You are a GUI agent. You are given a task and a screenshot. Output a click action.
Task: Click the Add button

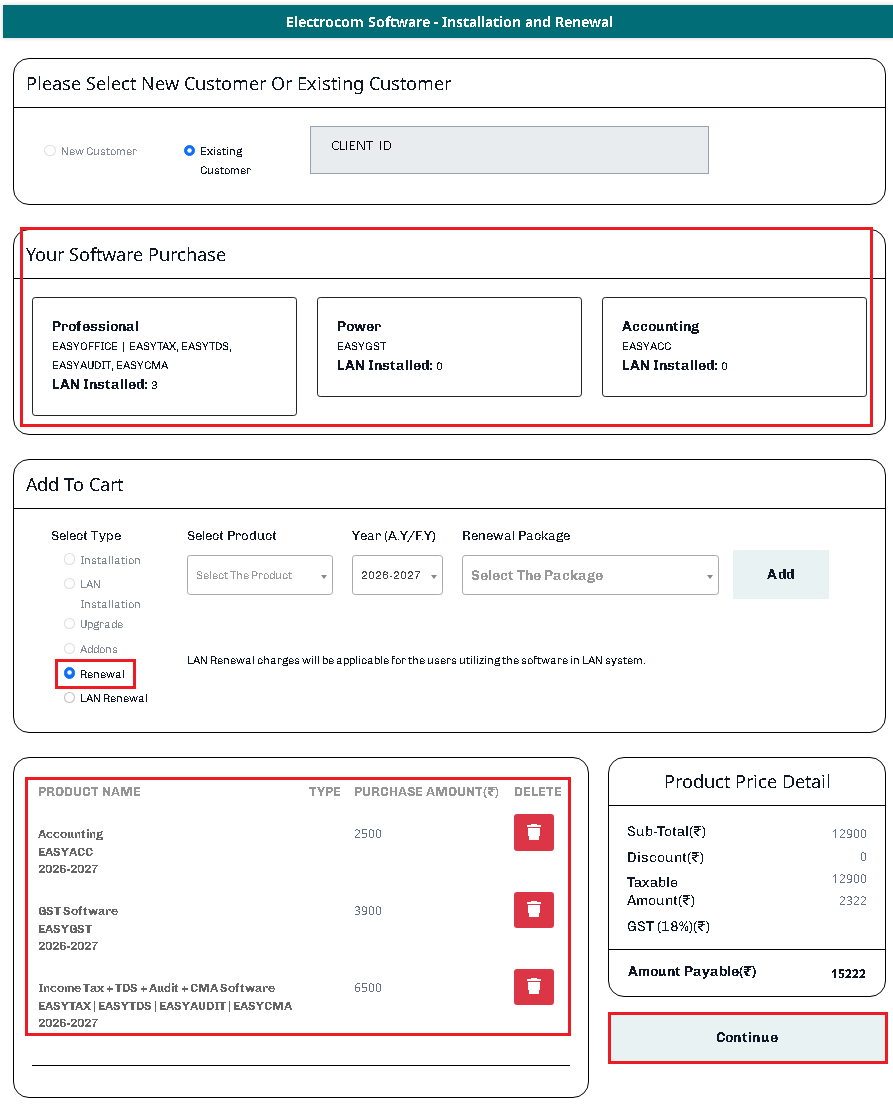(x=780, y=574)
